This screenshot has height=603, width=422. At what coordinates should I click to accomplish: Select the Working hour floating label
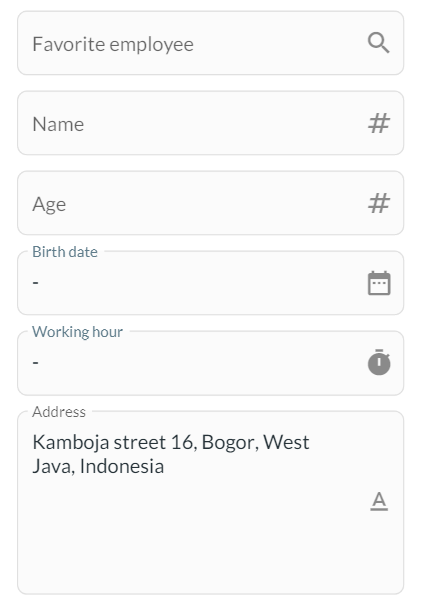[x=77, y=332]
